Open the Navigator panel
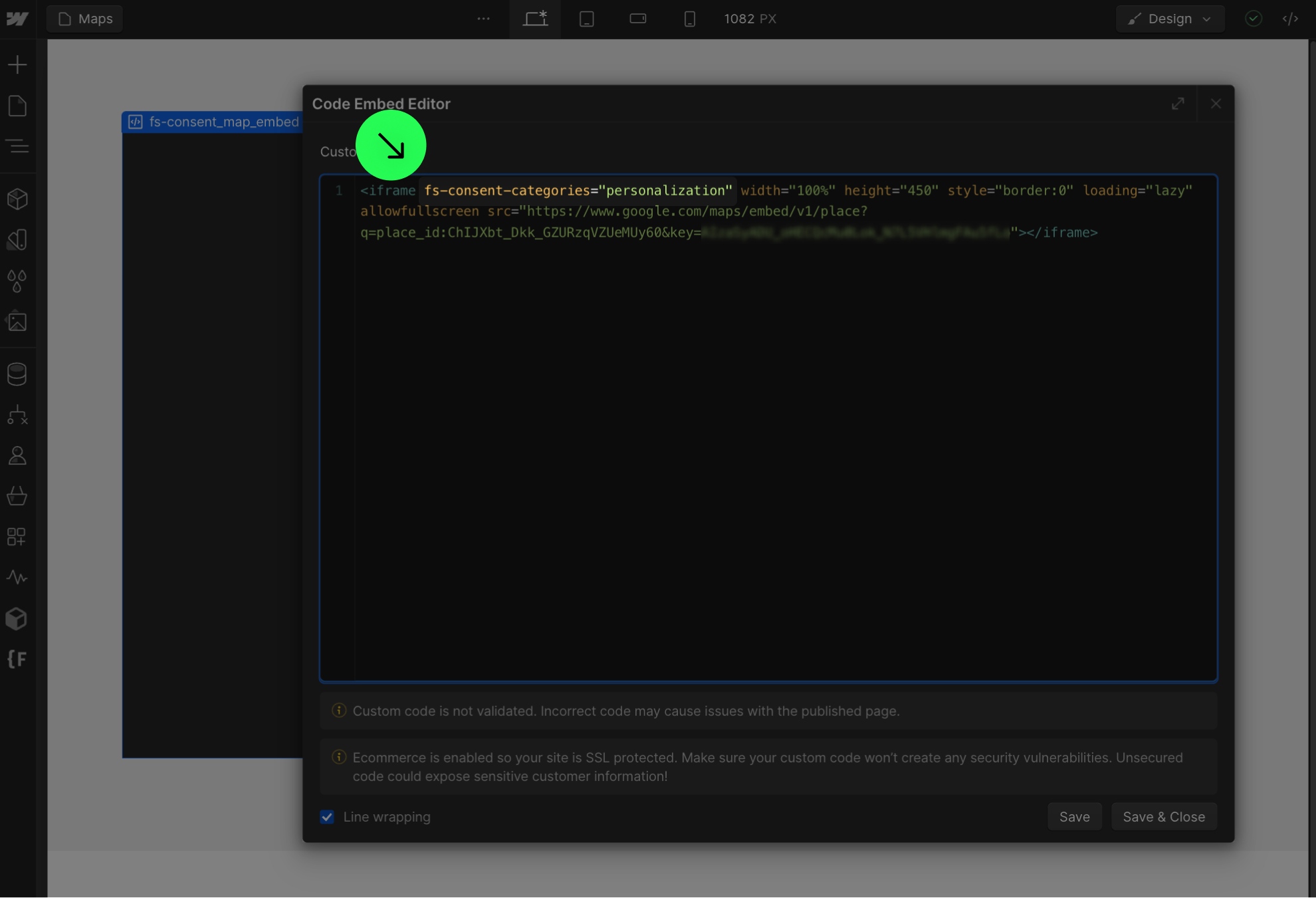The height and width of the screenshot is (898, 1316). pos(17,146)
